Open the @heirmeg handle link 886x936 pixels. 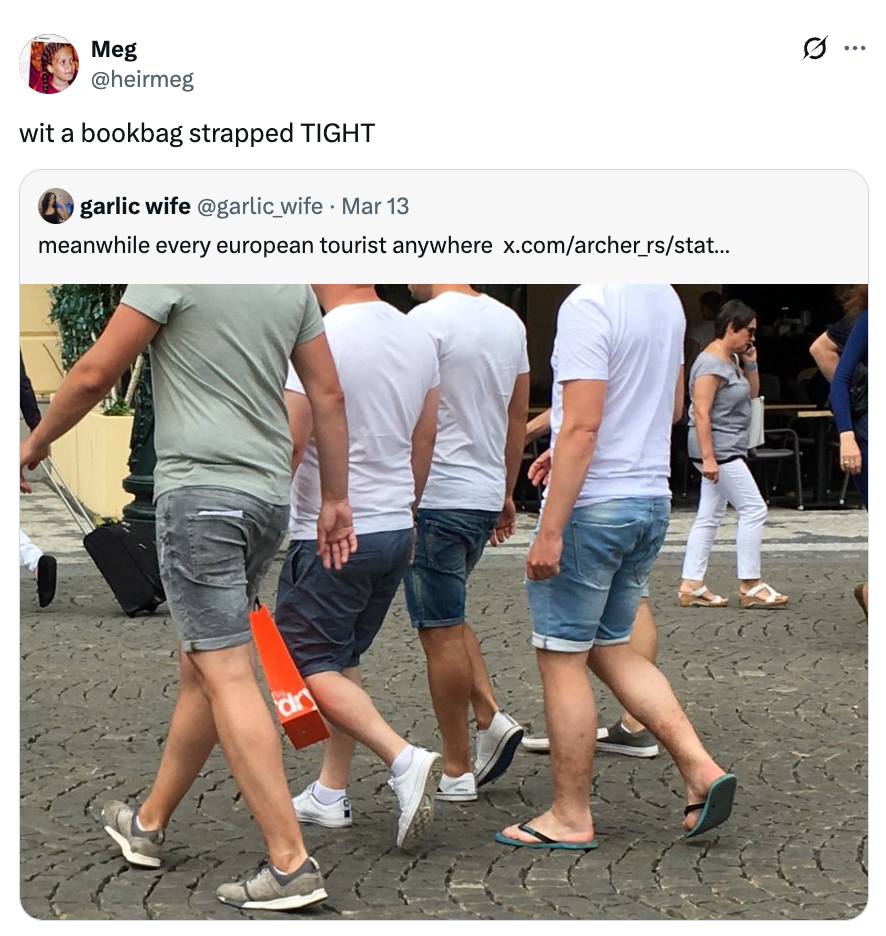tap(142, 79)
